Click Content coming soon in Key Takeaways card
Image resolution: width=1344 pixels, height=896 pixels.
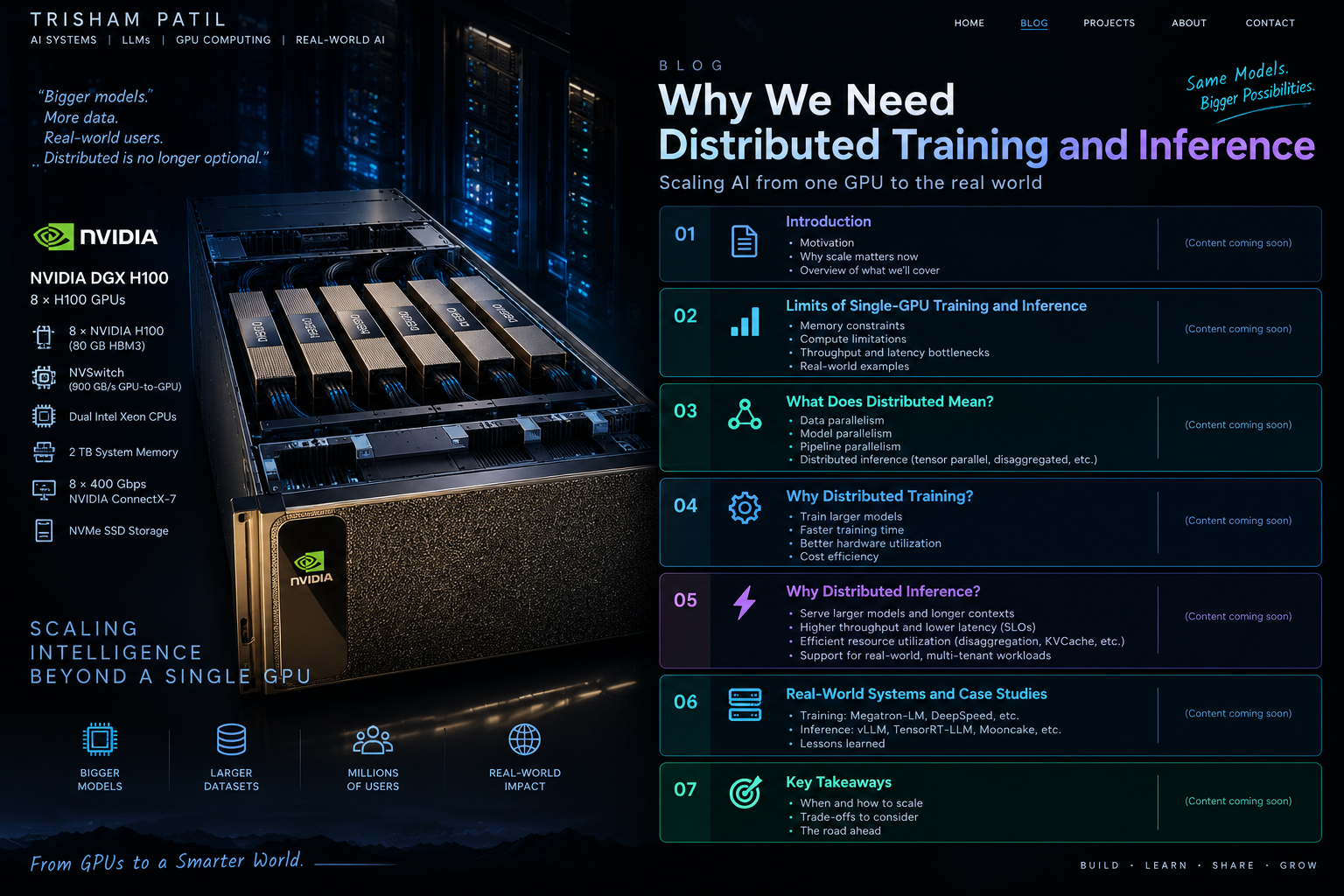click(x=1238, y=801)
